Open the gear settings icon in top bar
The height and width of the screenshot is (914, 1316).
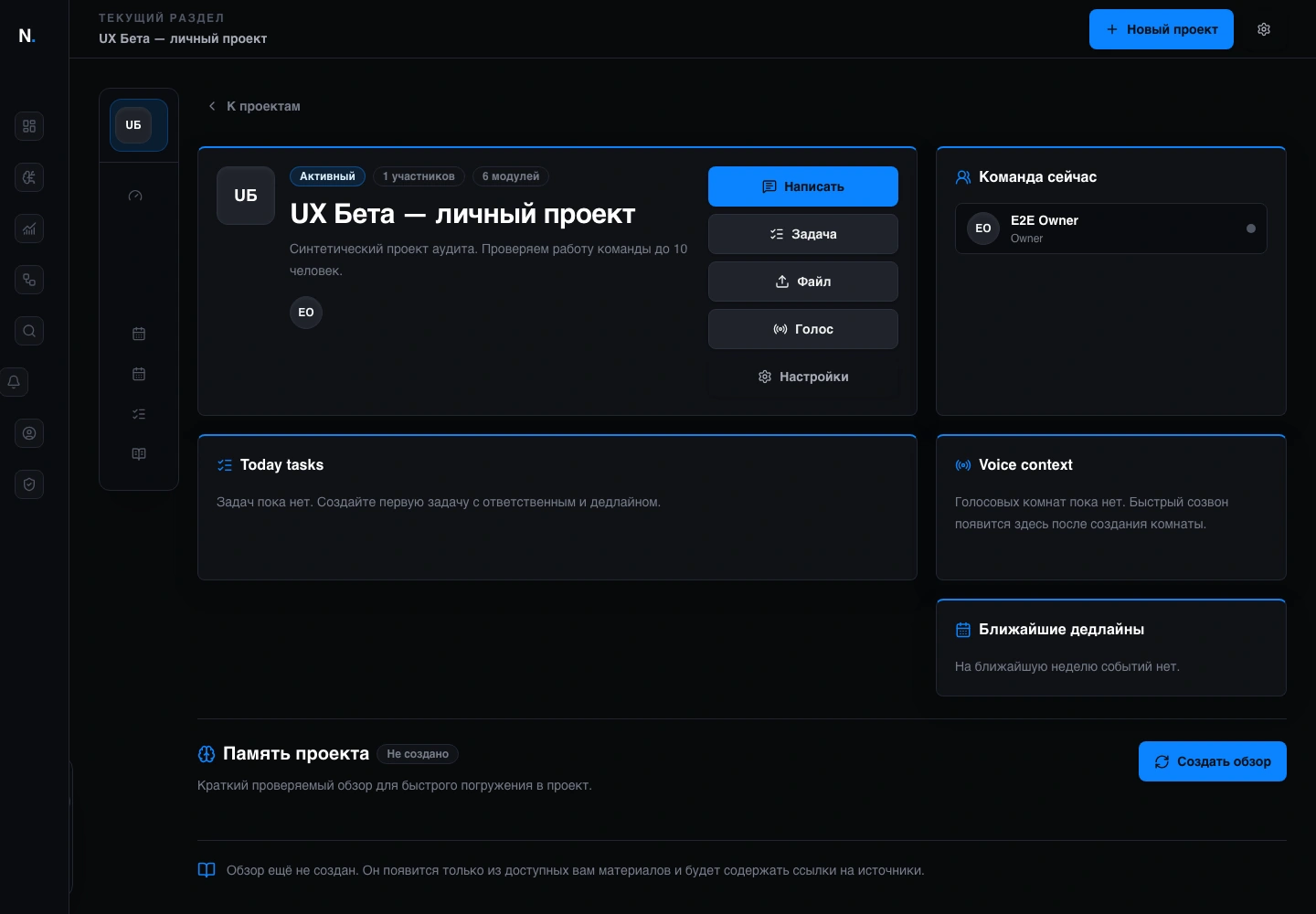click(x=1264, y=29)
